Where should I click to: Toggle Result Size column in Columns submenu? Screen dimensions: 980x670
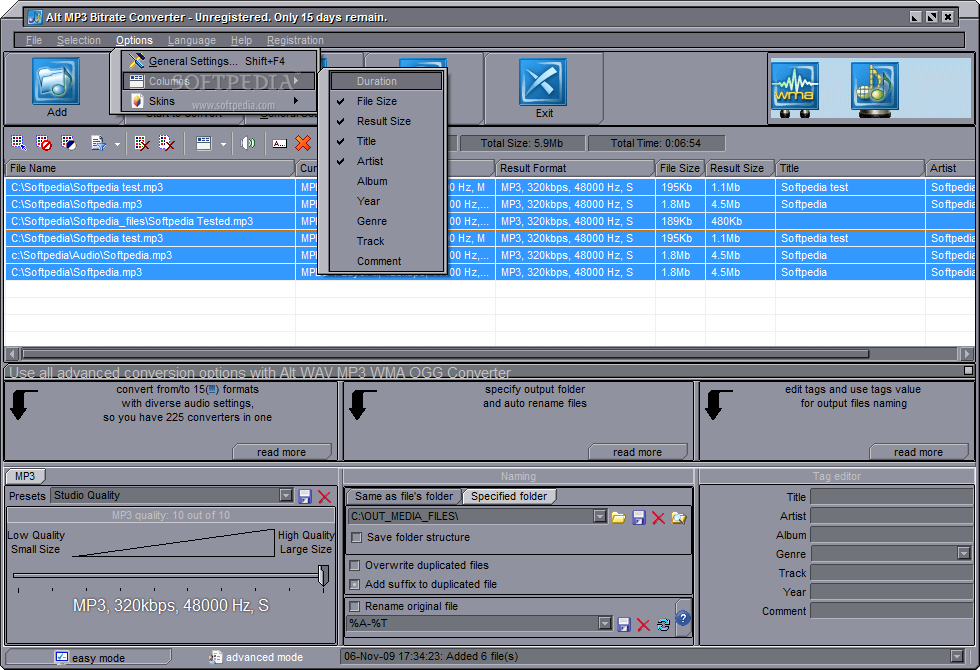coord(386,121)
